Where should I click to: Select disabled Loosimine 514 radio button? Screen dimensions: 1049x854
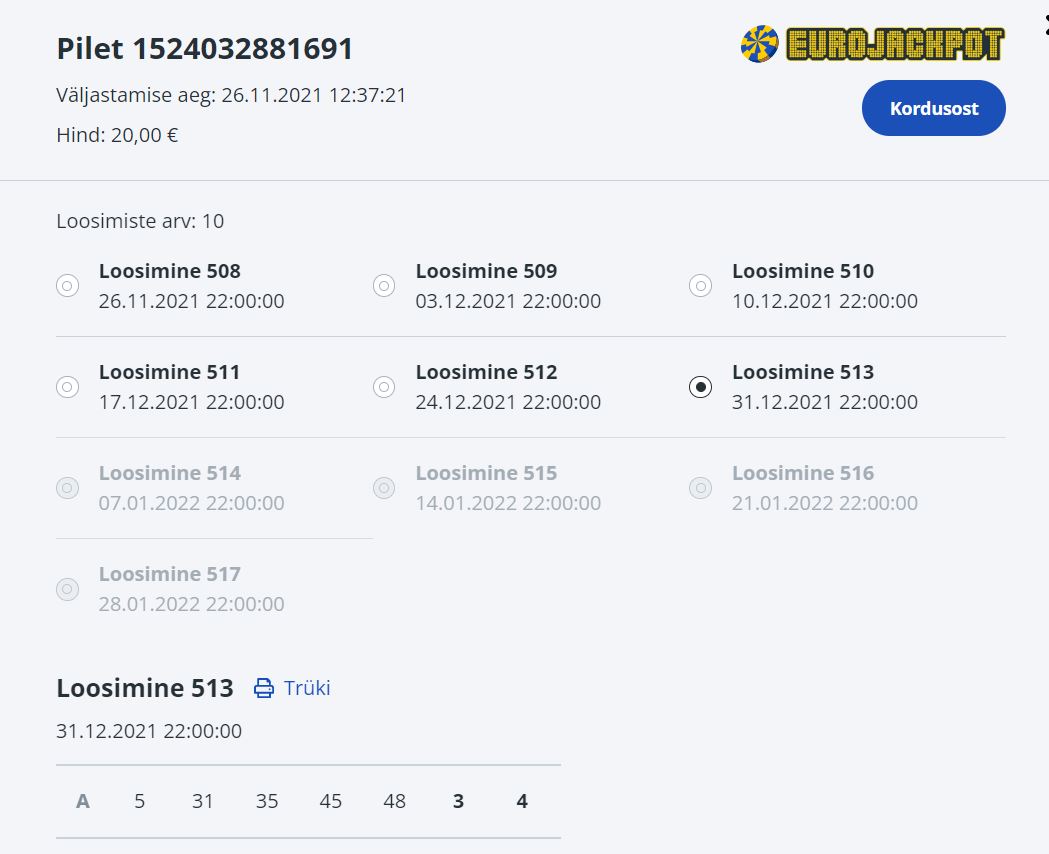67,488
